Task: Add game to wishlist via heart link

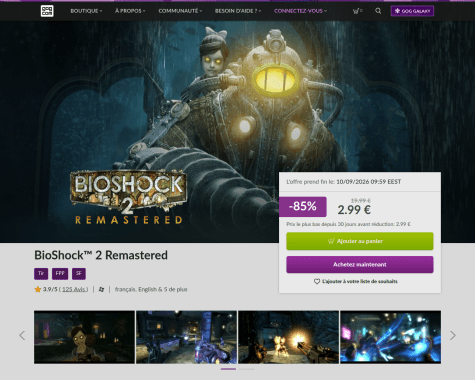Action: [356, 281]
